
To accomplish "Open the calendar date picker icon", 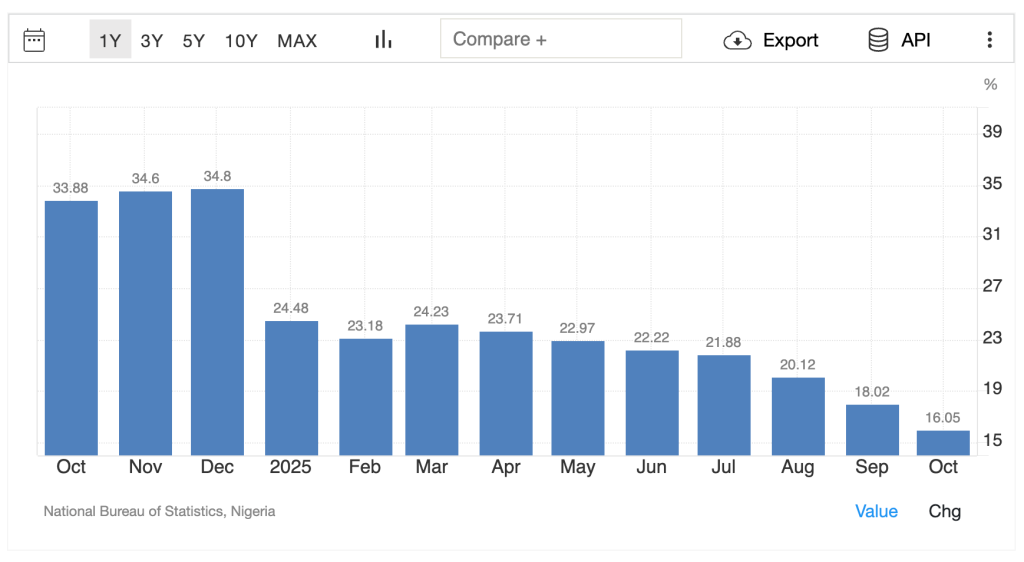I will 34,40.
